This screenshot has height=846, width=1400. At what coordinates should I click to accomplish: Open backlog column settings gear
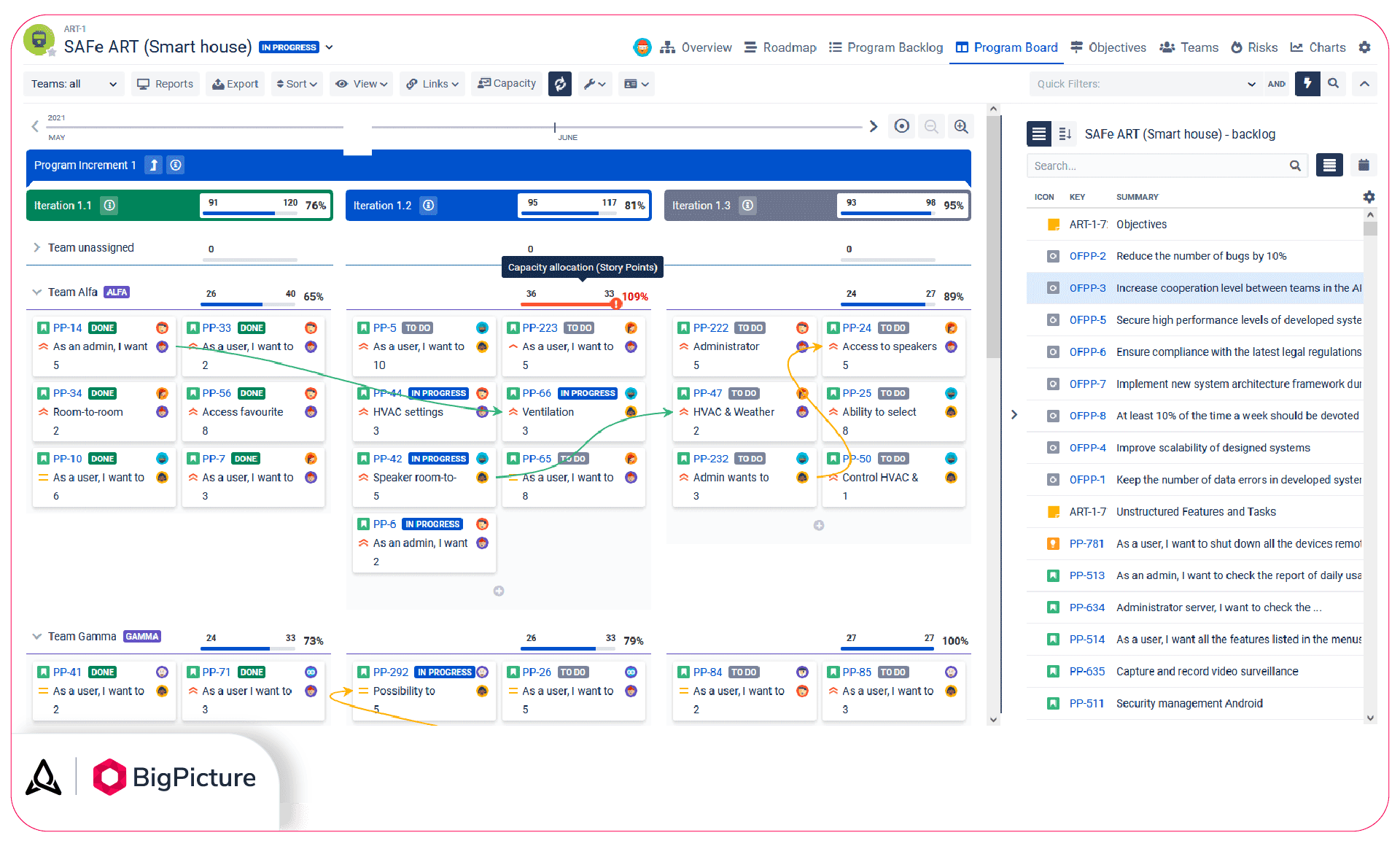(1369, 197)
